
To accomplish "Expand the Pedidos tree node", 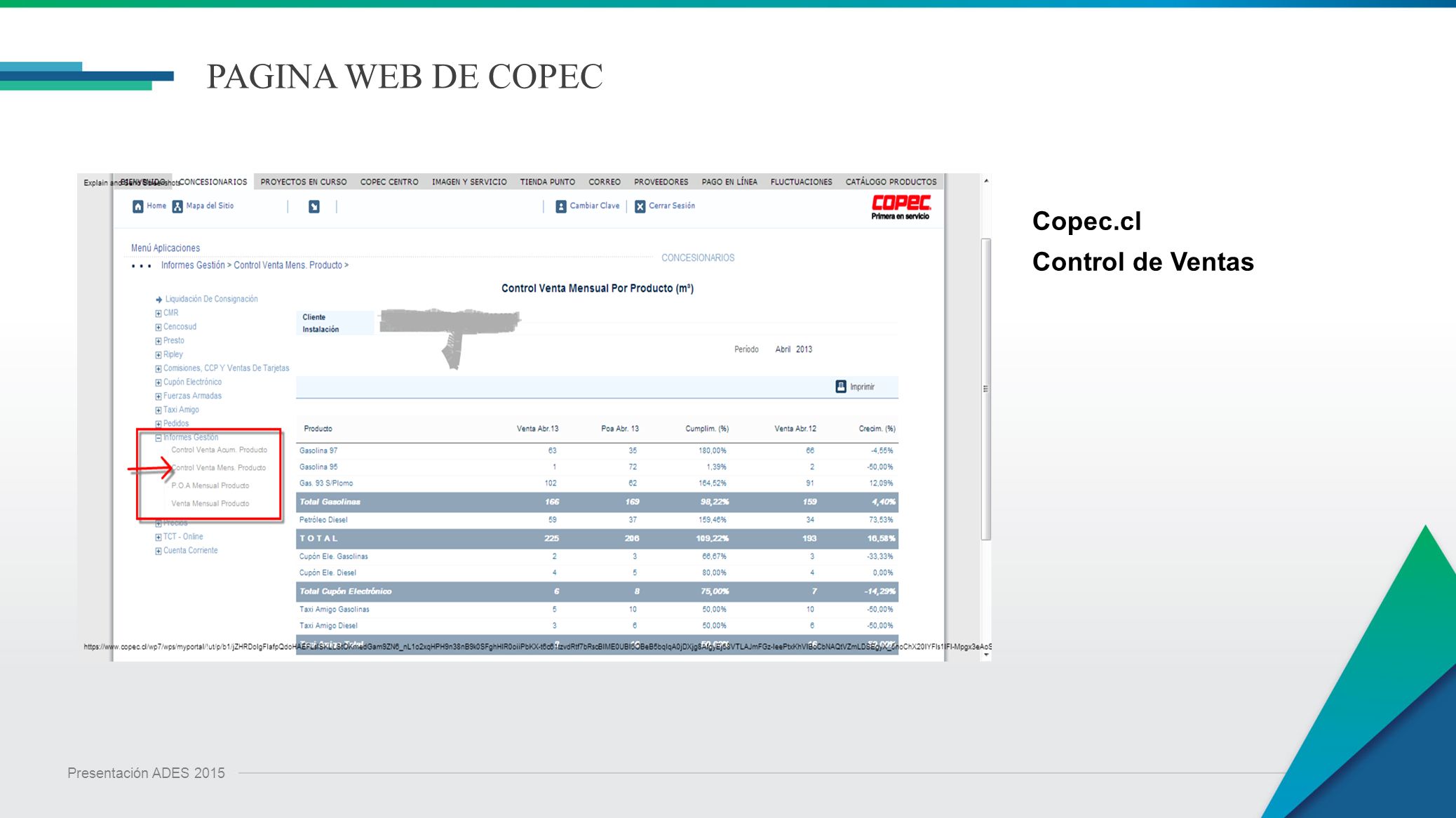I will pyautogui.click(x=159, y=424).
